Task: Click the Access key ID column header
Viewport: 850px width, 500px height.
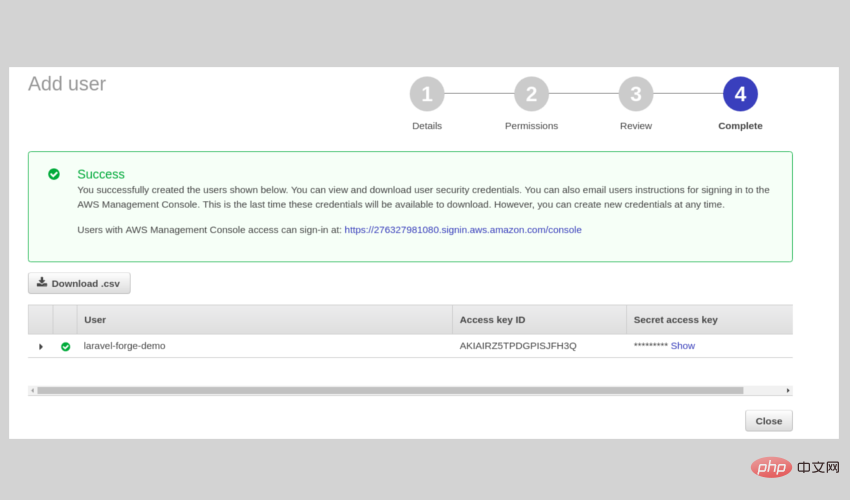Action: pos(539,319)
